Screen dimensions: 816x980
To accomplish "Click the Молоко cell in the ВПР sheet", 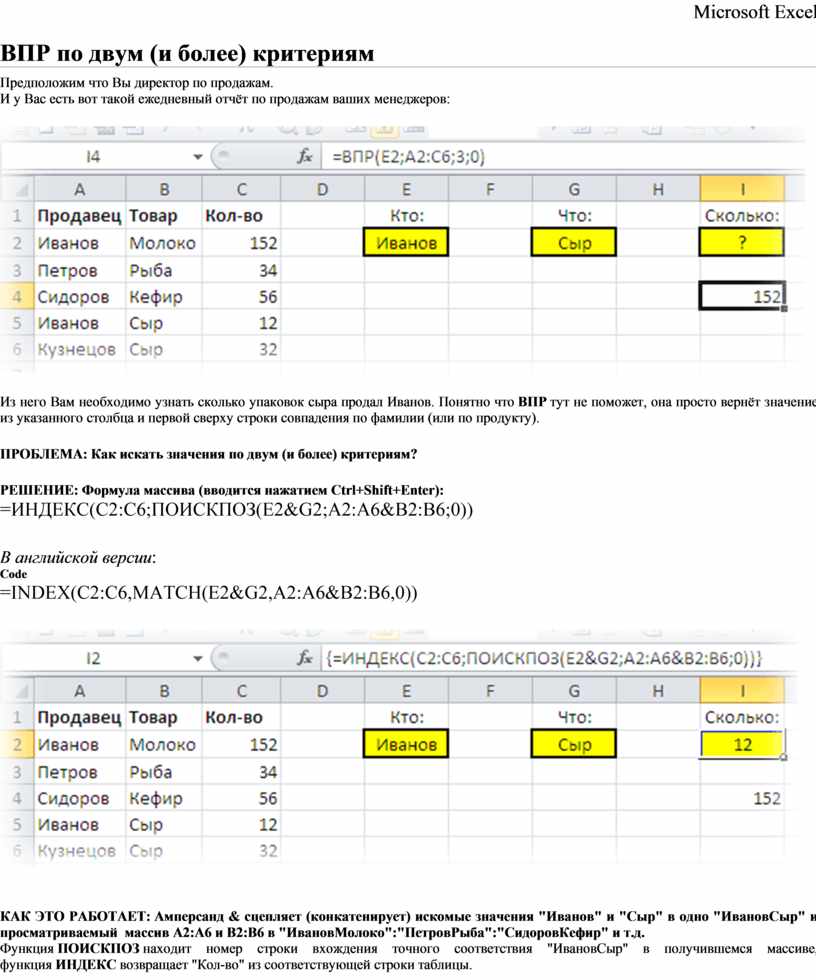I will (x=164, y=242).
